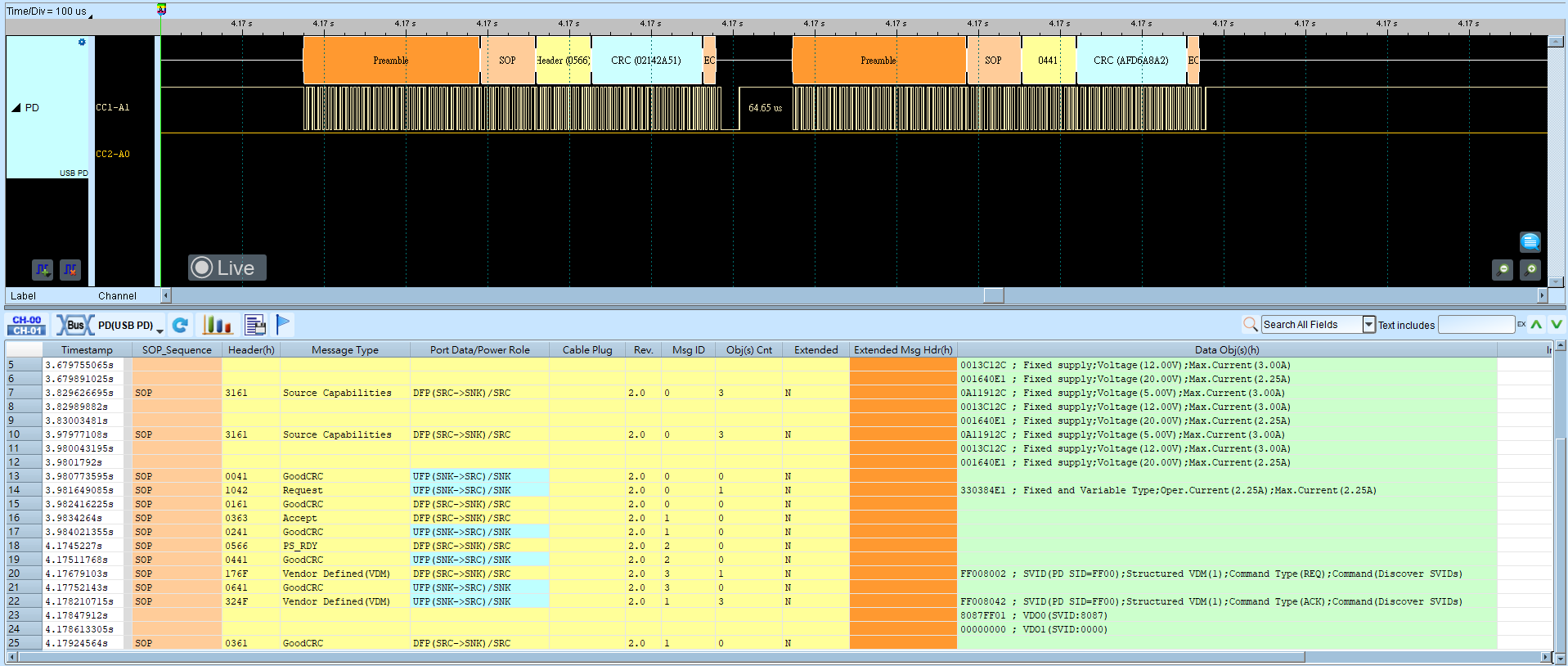1568x666 pixels.
Task: Select the CRC (02142A51) decode segment
Action: pos(646,61)
